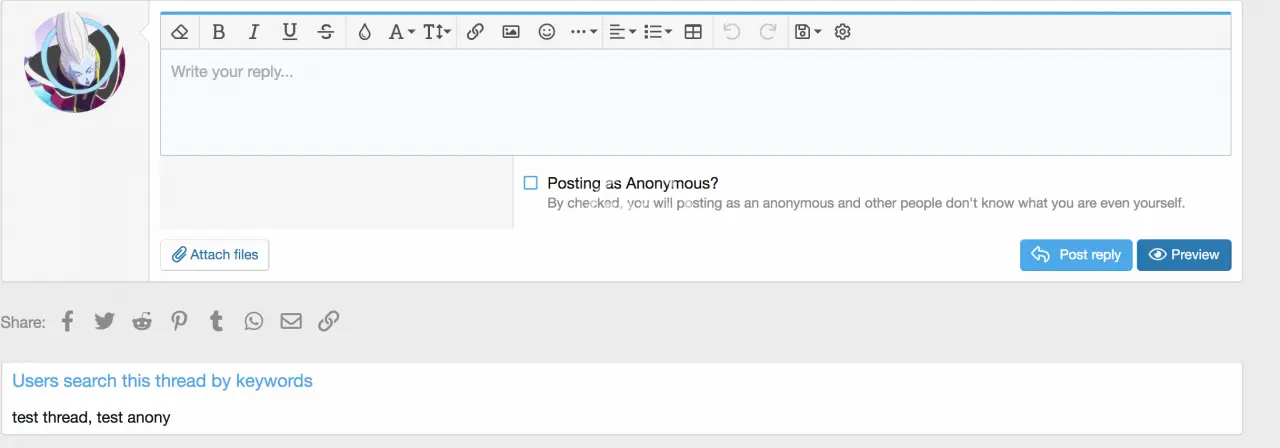Open the more options ellipsis menu

point(583,32)
